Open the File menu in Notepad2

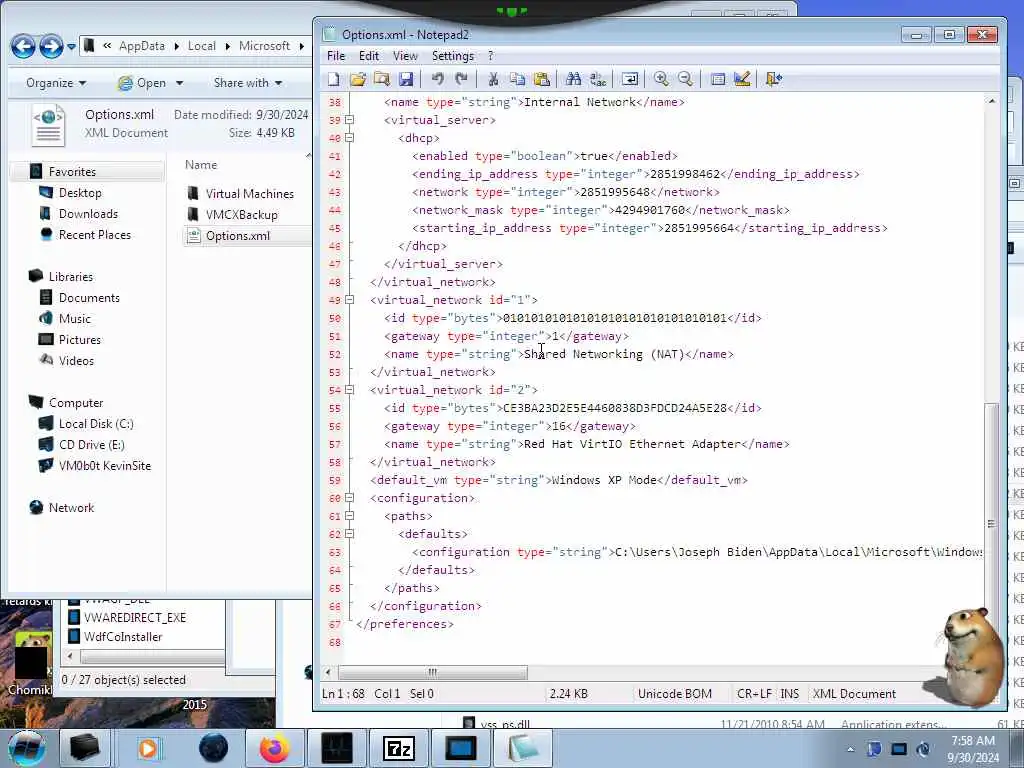click(336, 56)
